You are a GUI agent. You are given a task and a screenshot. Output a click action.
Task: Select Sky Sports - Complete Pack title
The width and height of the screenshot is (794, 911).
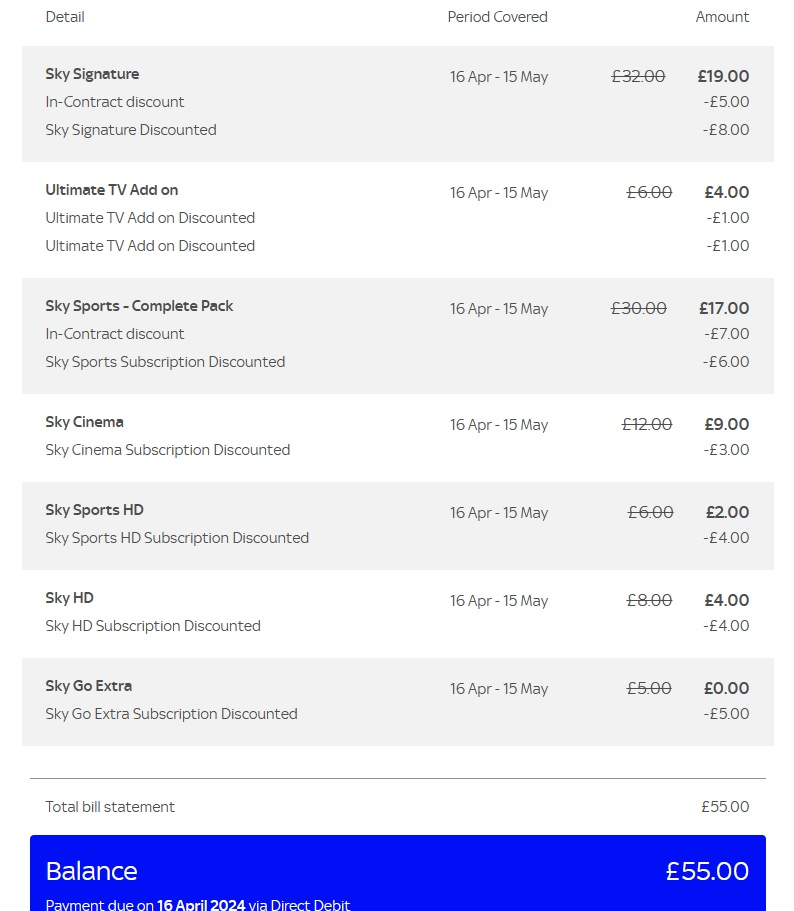pyautogui.click(x=139, y=306)
